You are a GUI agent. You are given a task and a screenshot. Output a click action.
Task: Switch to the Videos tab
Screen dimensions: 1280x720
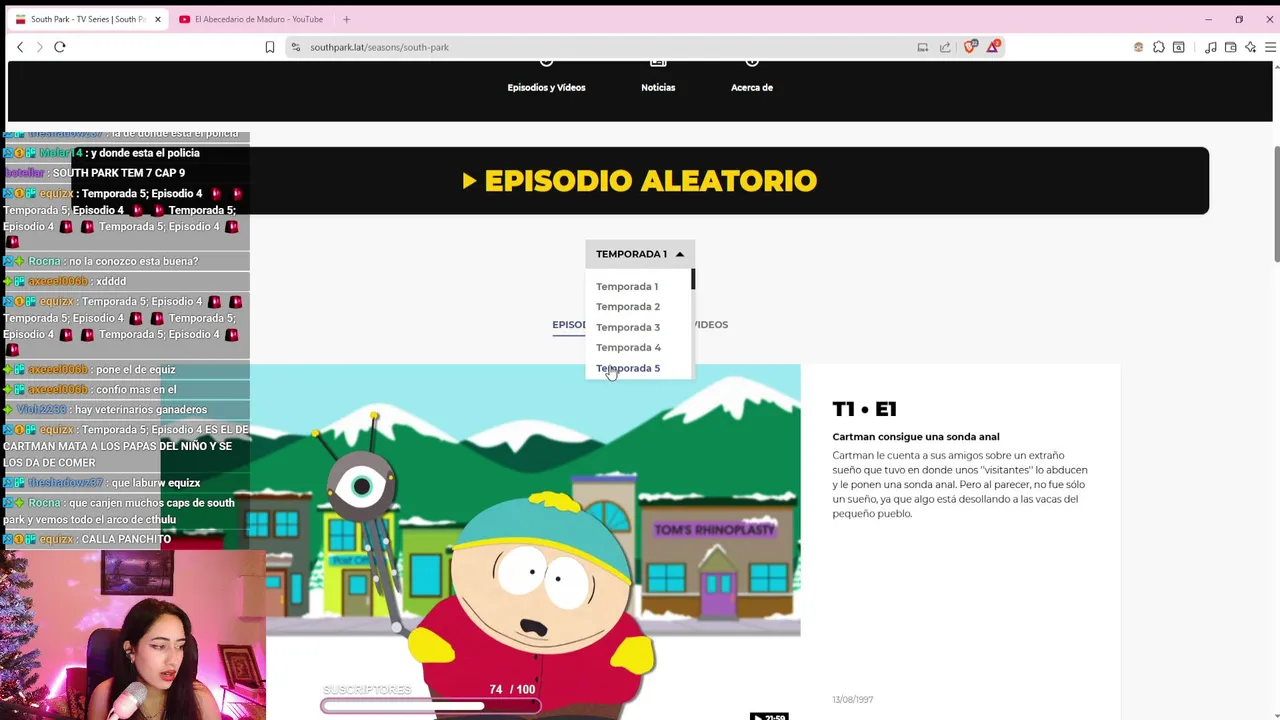(711, 325)
